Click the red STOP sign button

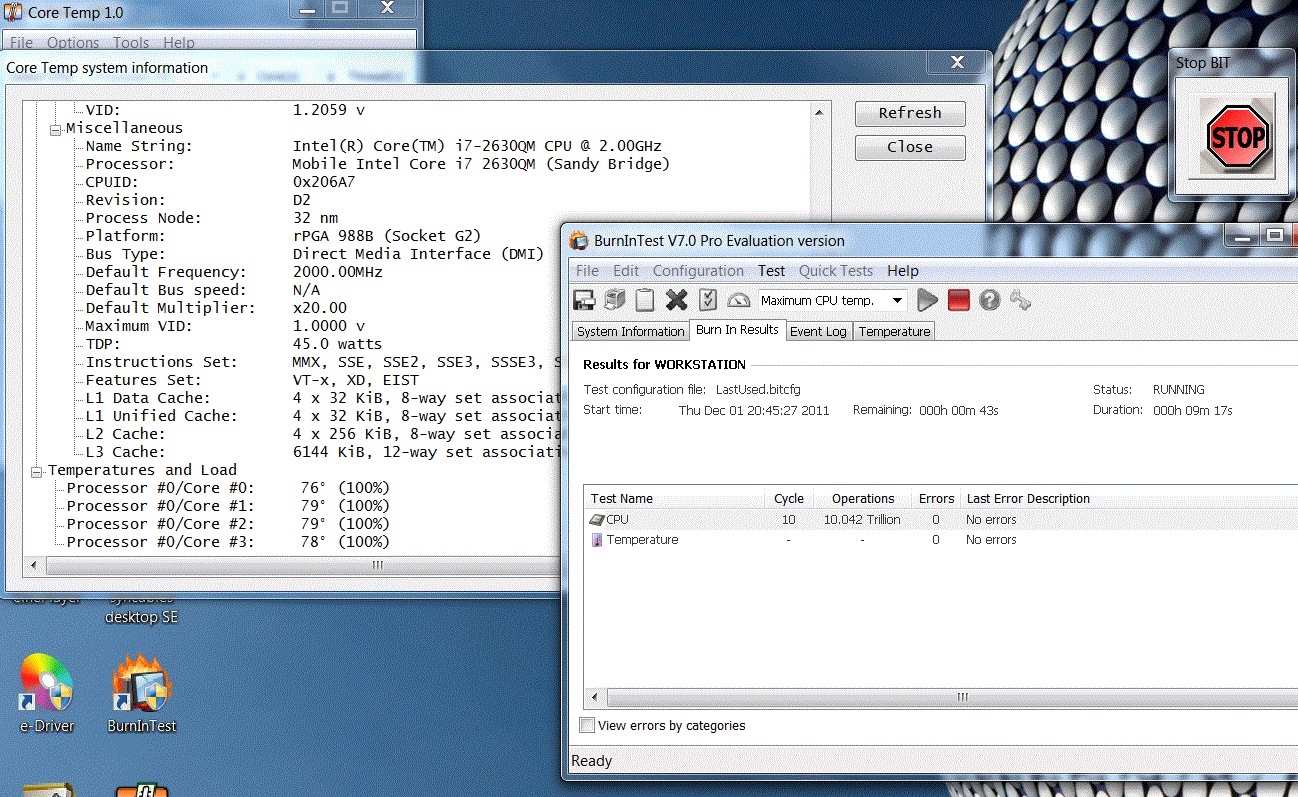point(1237,137)
